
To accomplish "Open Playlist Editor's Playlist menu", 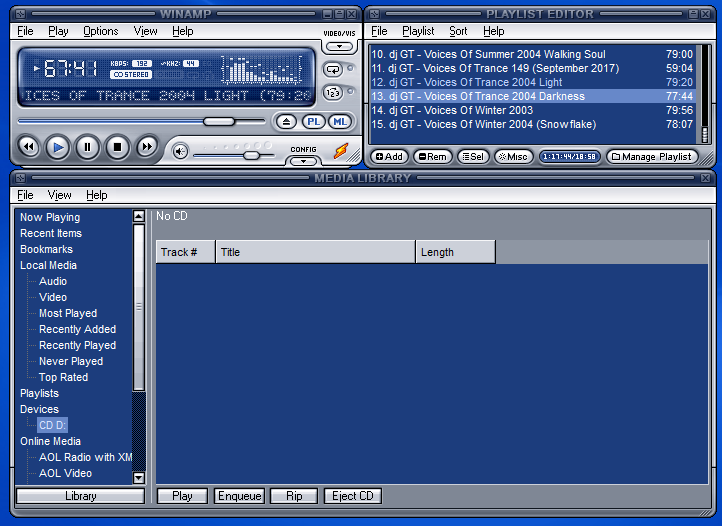I will tap(418, 31).
